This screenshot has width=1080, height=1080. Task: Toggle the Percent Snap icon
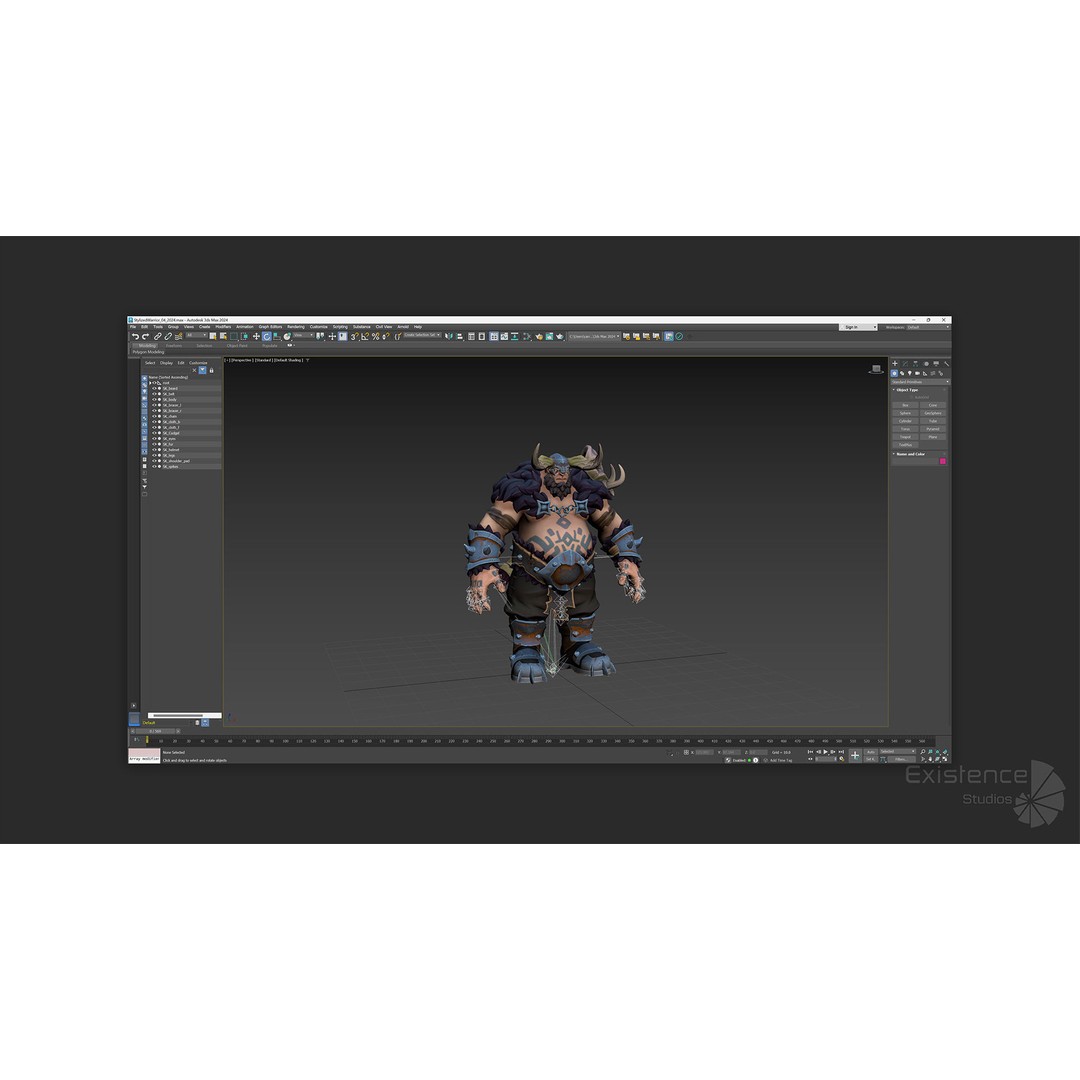point(375,336)
